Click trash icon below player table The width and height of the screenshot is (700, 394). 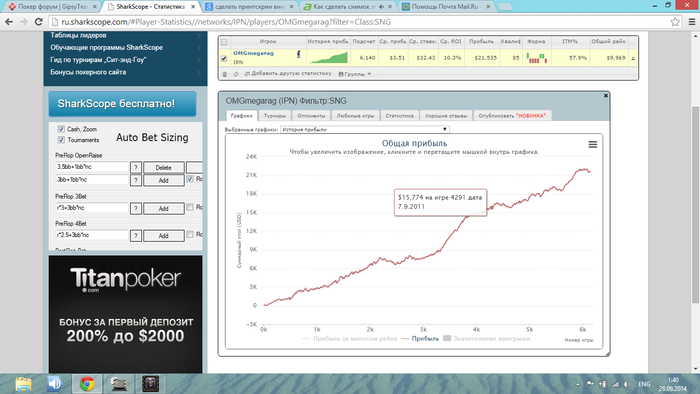225,74
